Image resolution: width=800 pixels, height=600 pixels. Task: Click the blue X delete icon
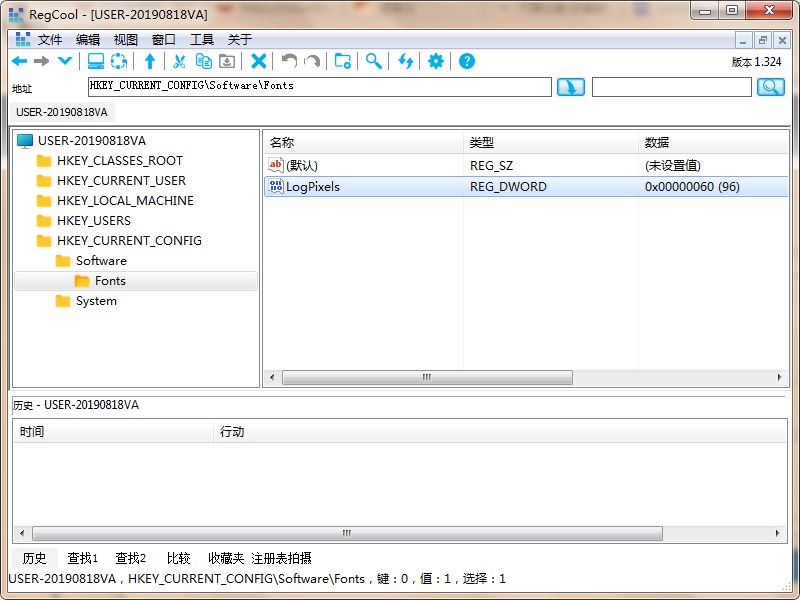(x=258, y=61)
